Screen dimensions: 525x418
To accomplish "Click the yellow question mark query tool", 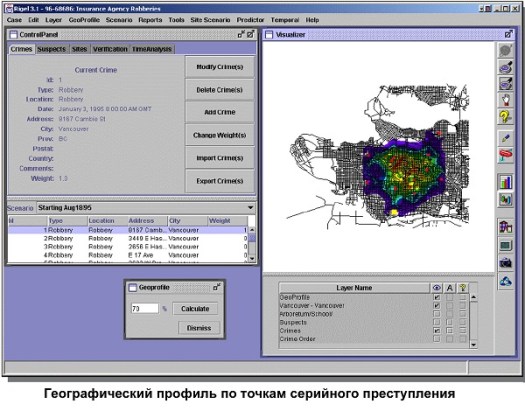I will [506, 116].
